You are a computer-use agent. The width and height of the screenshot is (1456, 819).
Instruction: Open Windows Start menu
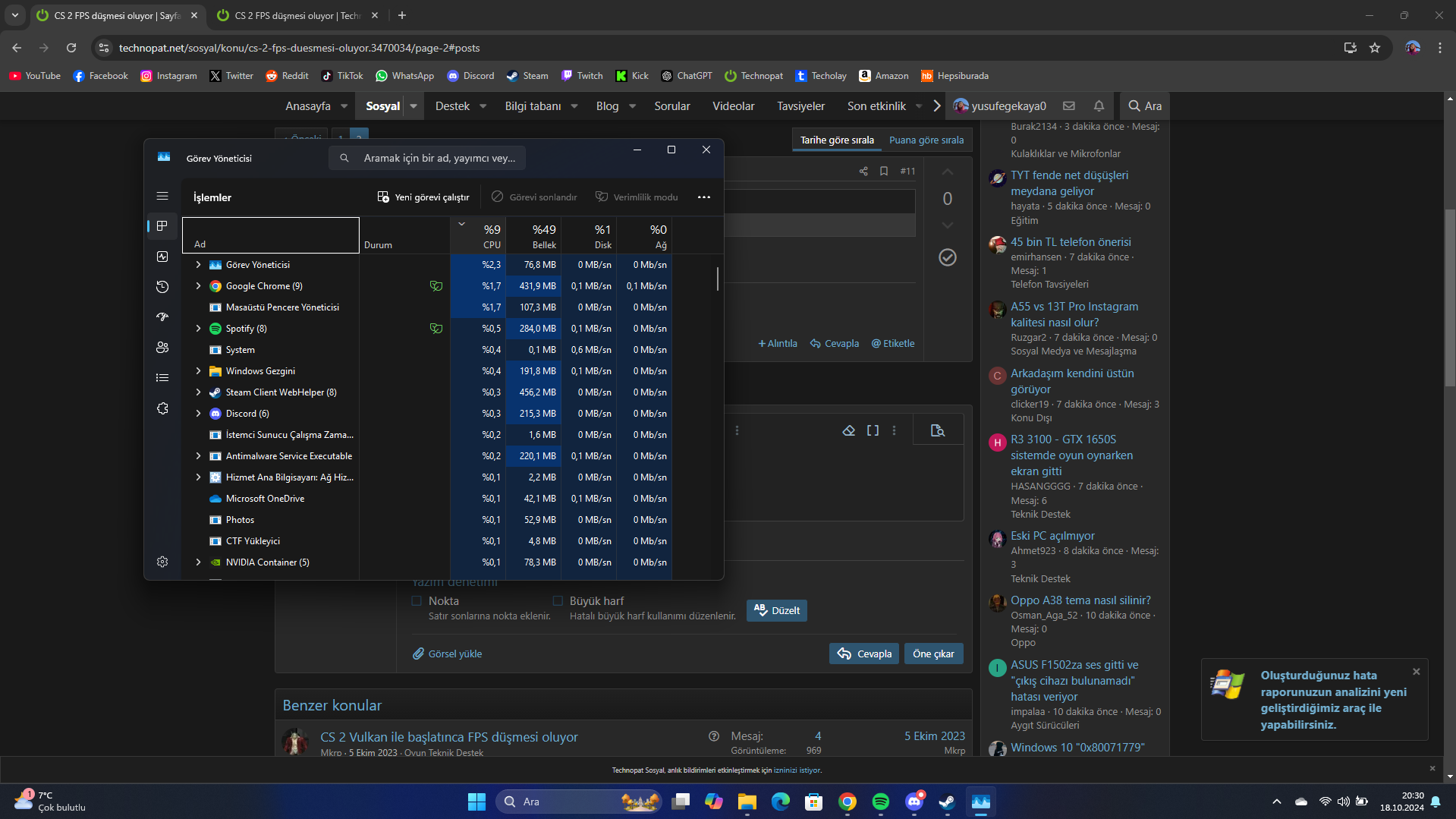point(476,802)
